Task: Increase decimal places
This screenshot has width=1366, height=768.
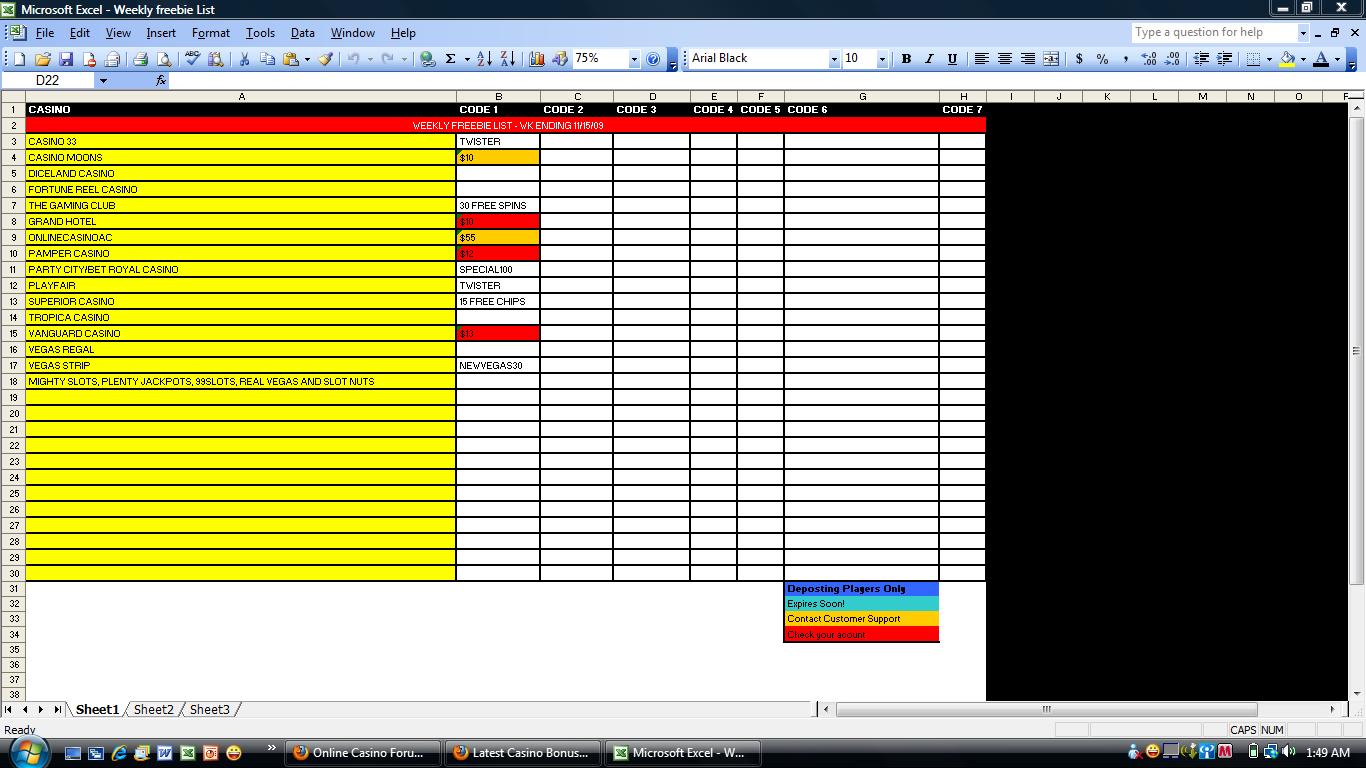Action: pyautogui.click(x=1150, y=59)
